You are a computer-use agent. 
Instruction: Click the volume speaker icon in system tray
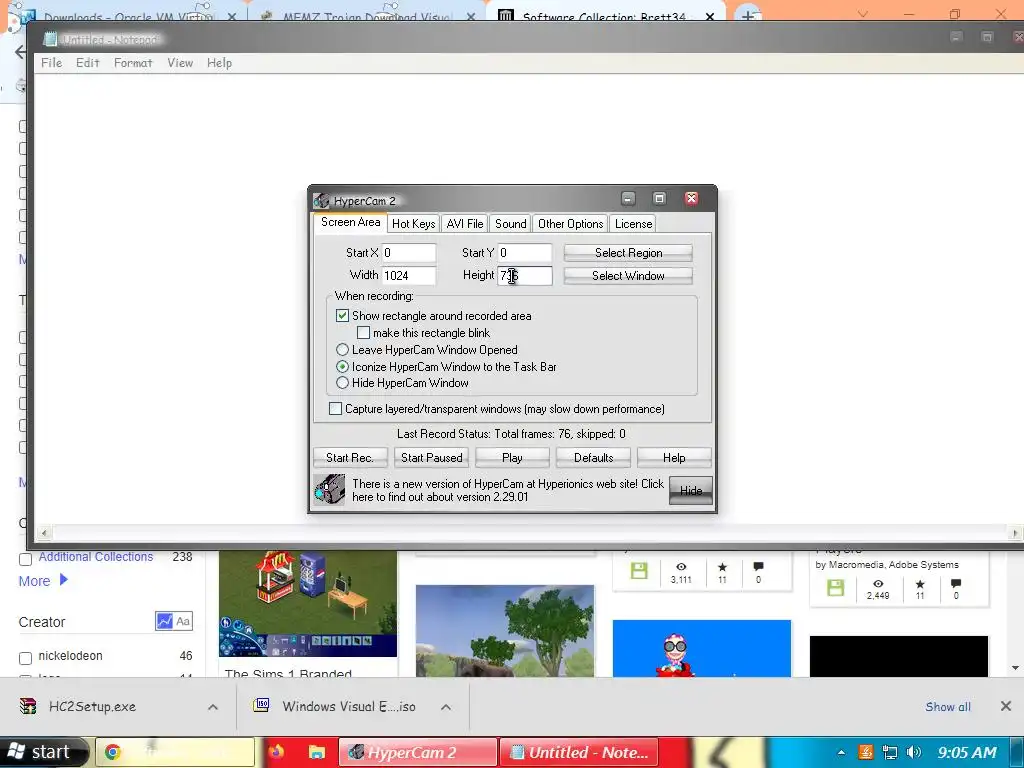pyautogui.click(x=914, y=752)
